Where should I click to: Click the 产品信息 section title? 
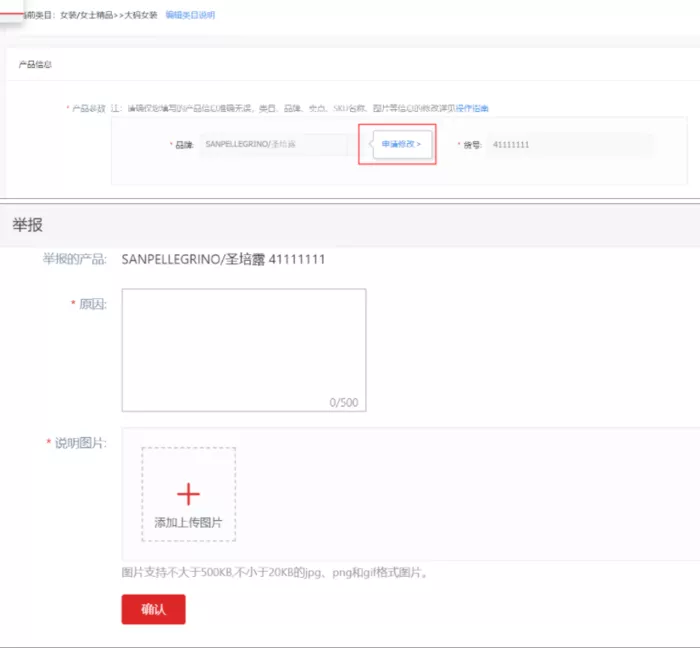click(x=35, y=65)
